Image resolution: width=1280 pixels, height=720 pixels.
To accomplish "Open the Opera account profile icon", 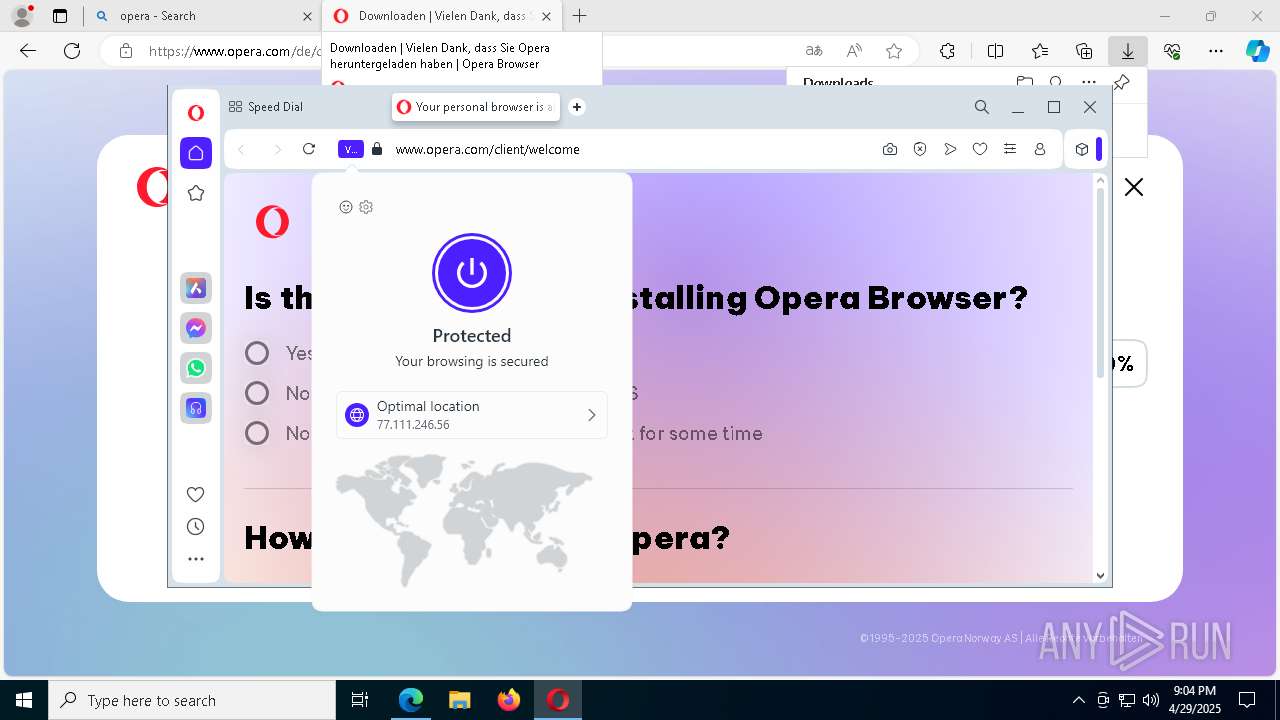I will click(1040, 149).
